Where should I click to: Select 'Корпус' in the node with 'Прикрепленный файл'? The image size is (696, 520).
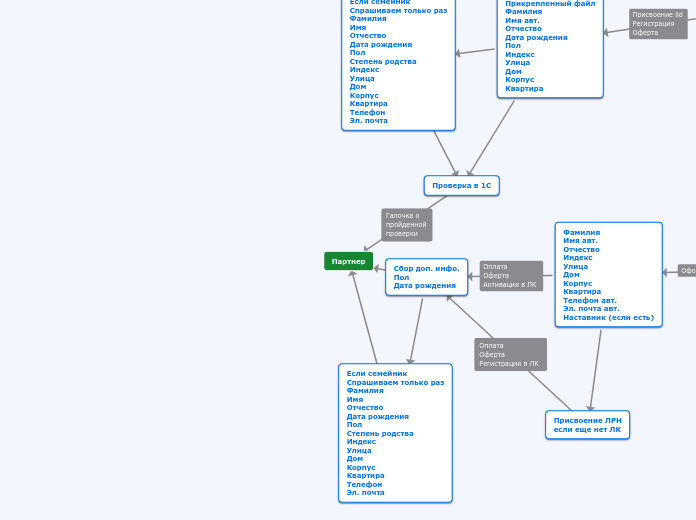520,79
